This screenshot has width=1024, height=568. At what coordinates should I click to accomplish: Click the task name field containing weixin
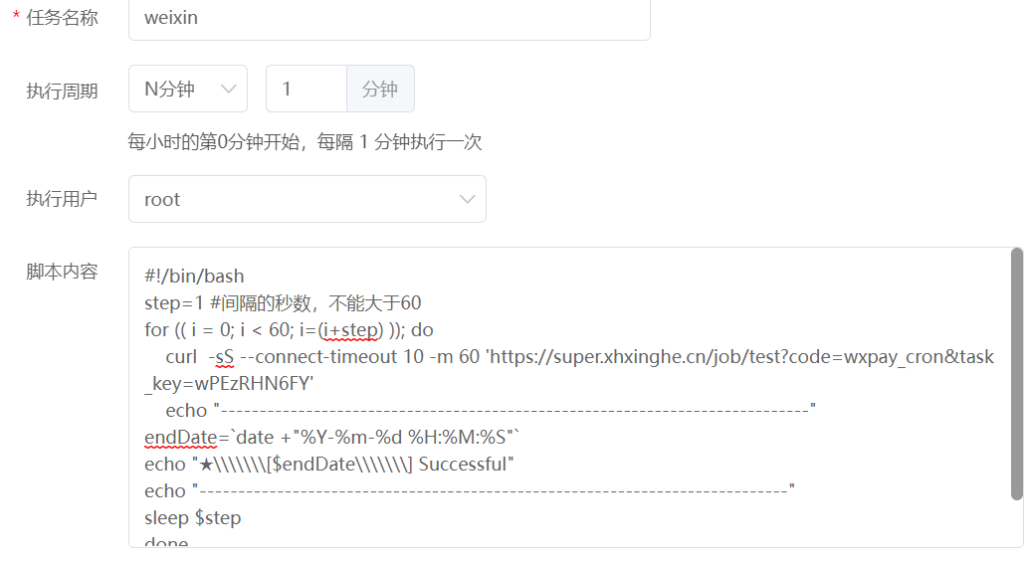click(x=389, y=18)
